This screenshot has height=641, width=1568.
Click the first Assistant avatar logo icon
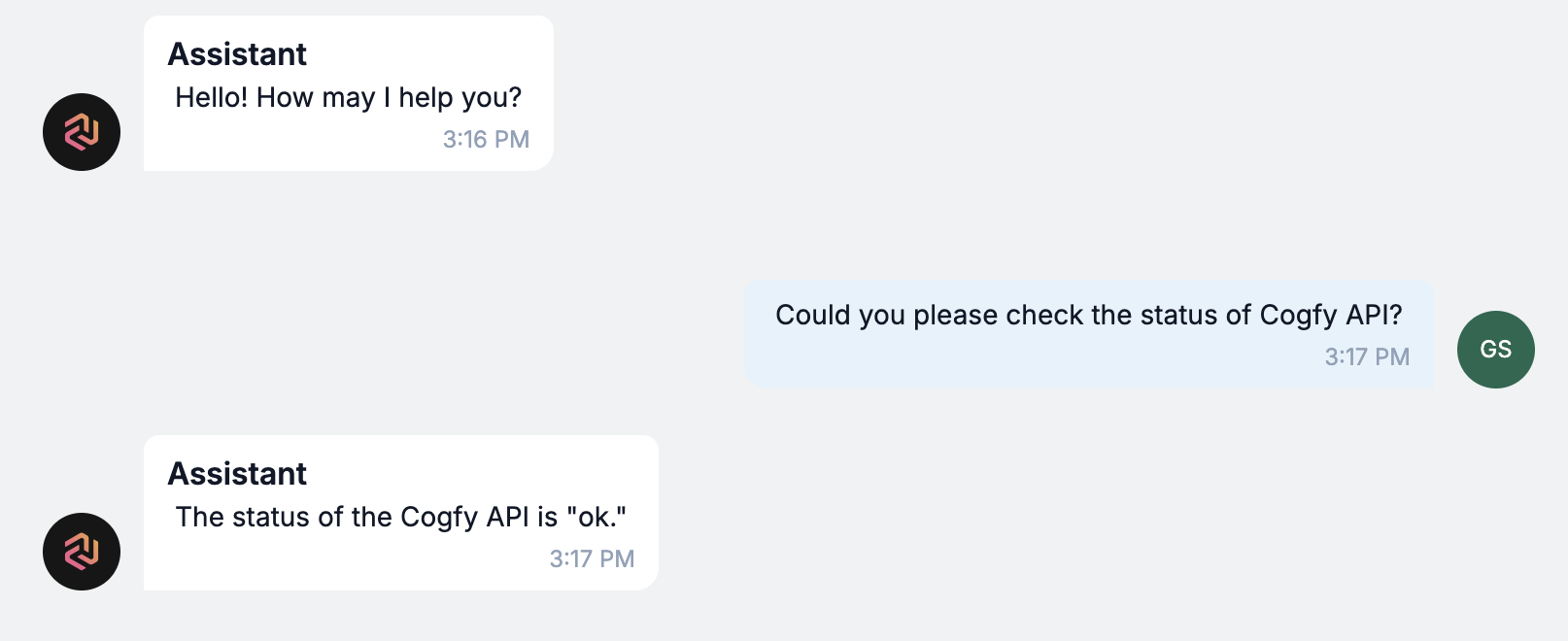(x=82, y=132)
